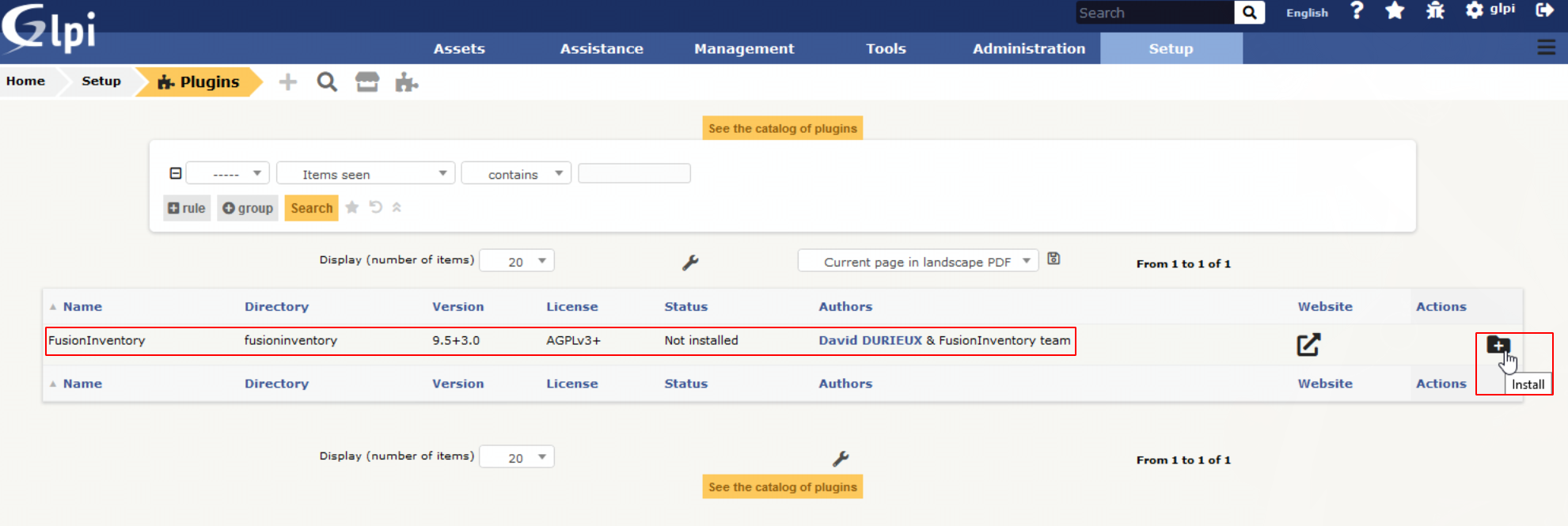1568x526 pixels.
Task: Click Plugins breadcrumb
Action: click(x=199, y=81)
